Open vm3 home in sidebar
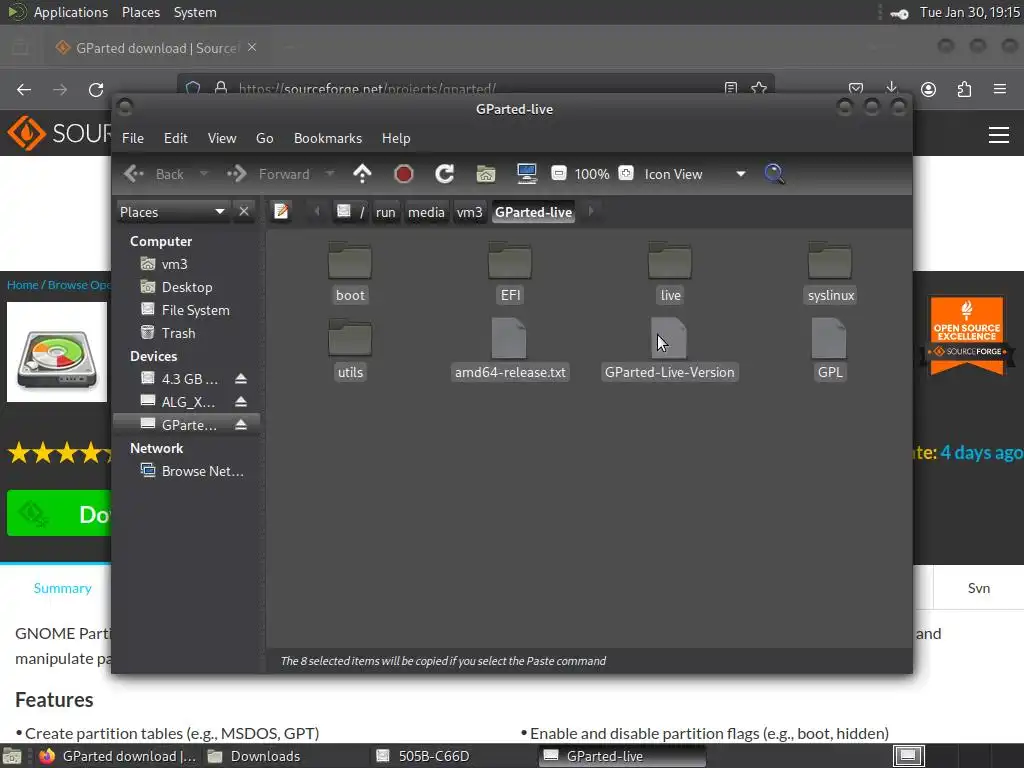This screenshot has width=1024, height=768. click(174, 264)
